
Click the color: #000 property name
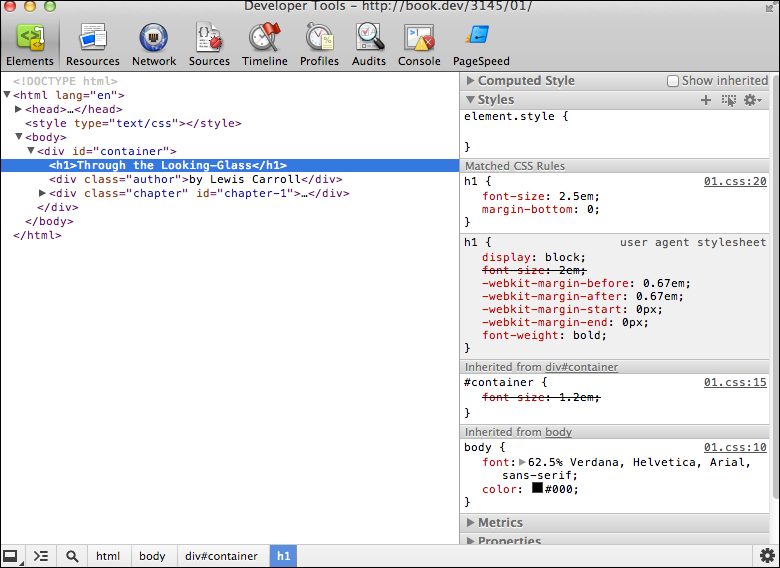tap(499, 489)
